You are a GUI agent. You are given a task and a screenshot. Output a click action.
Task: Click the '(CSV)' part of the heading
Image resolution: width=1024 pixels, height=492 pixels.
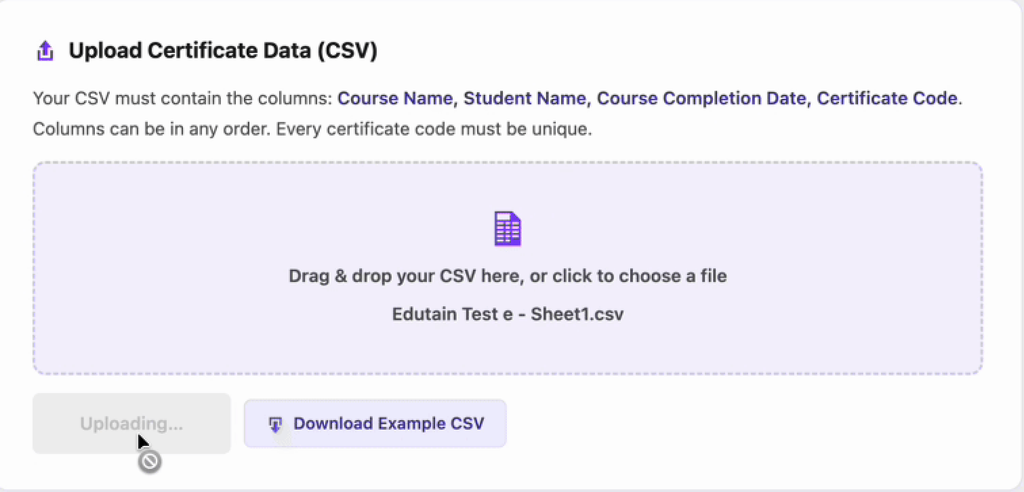point(348,51)
